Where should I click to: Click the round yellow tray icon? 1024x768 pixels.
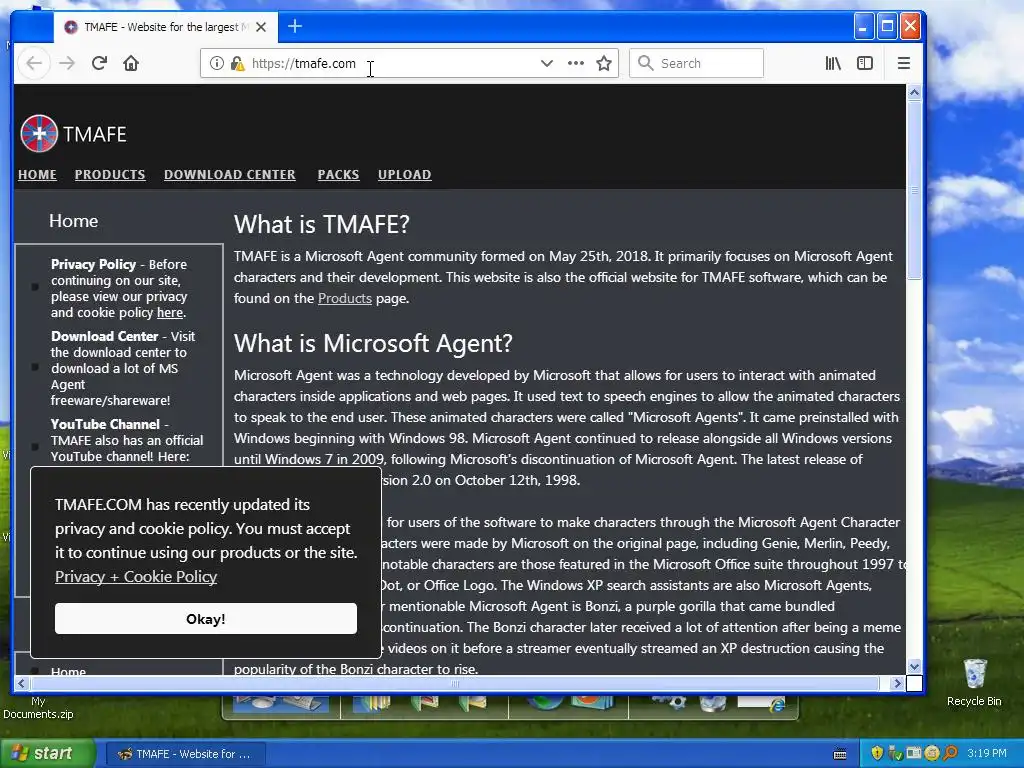point(932,753)
